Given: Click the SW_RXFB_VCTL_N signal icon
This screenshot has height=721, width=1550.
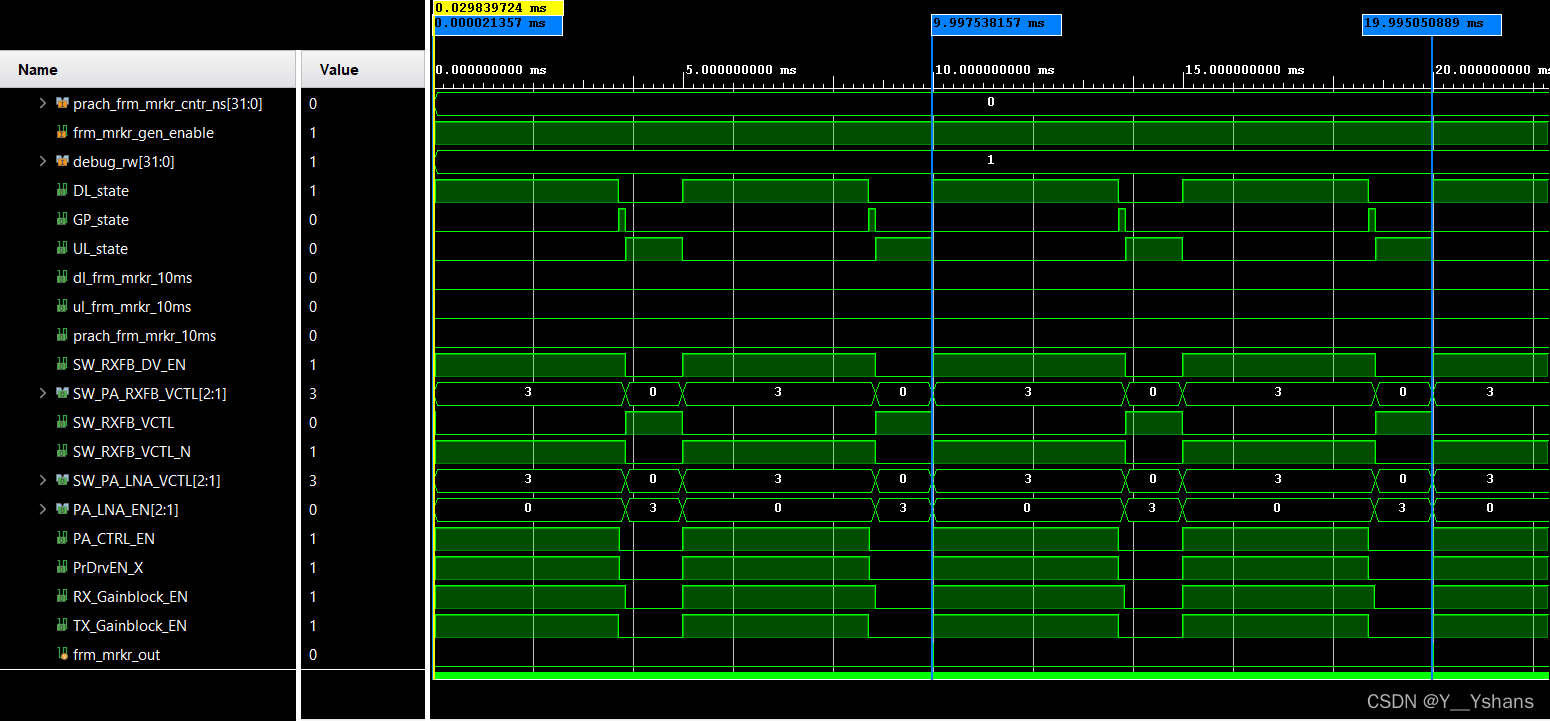Looking at the screenshot, I should tap(62, 451).
